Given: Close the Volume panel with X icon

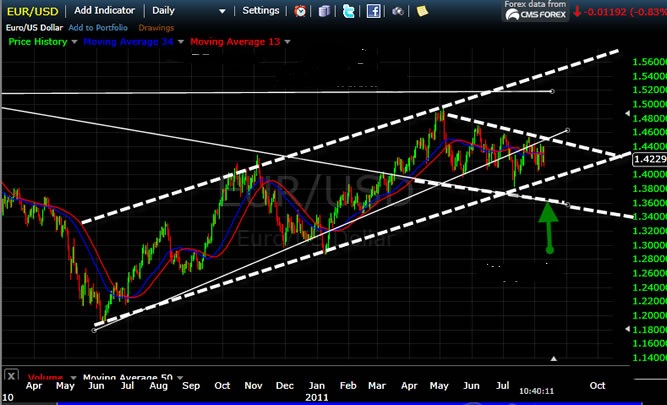Looking at the screenshot, I should tap(11, 377).
